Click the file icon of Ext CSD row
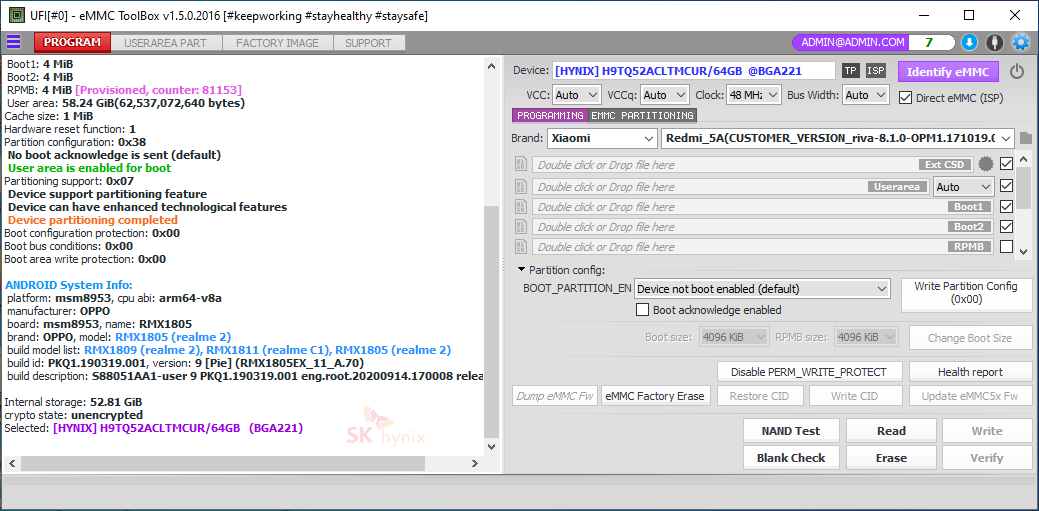 (520, 164)
